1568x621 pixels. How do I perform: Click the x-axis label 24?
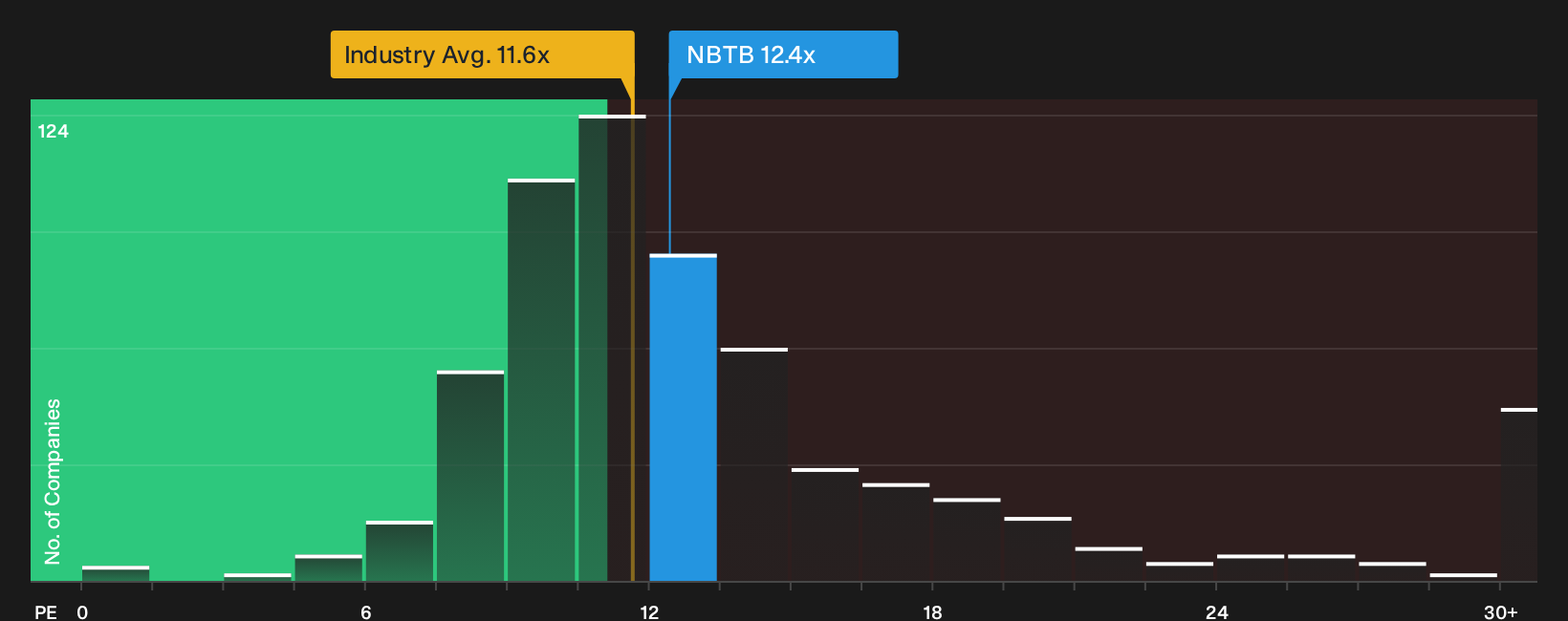1216,611
